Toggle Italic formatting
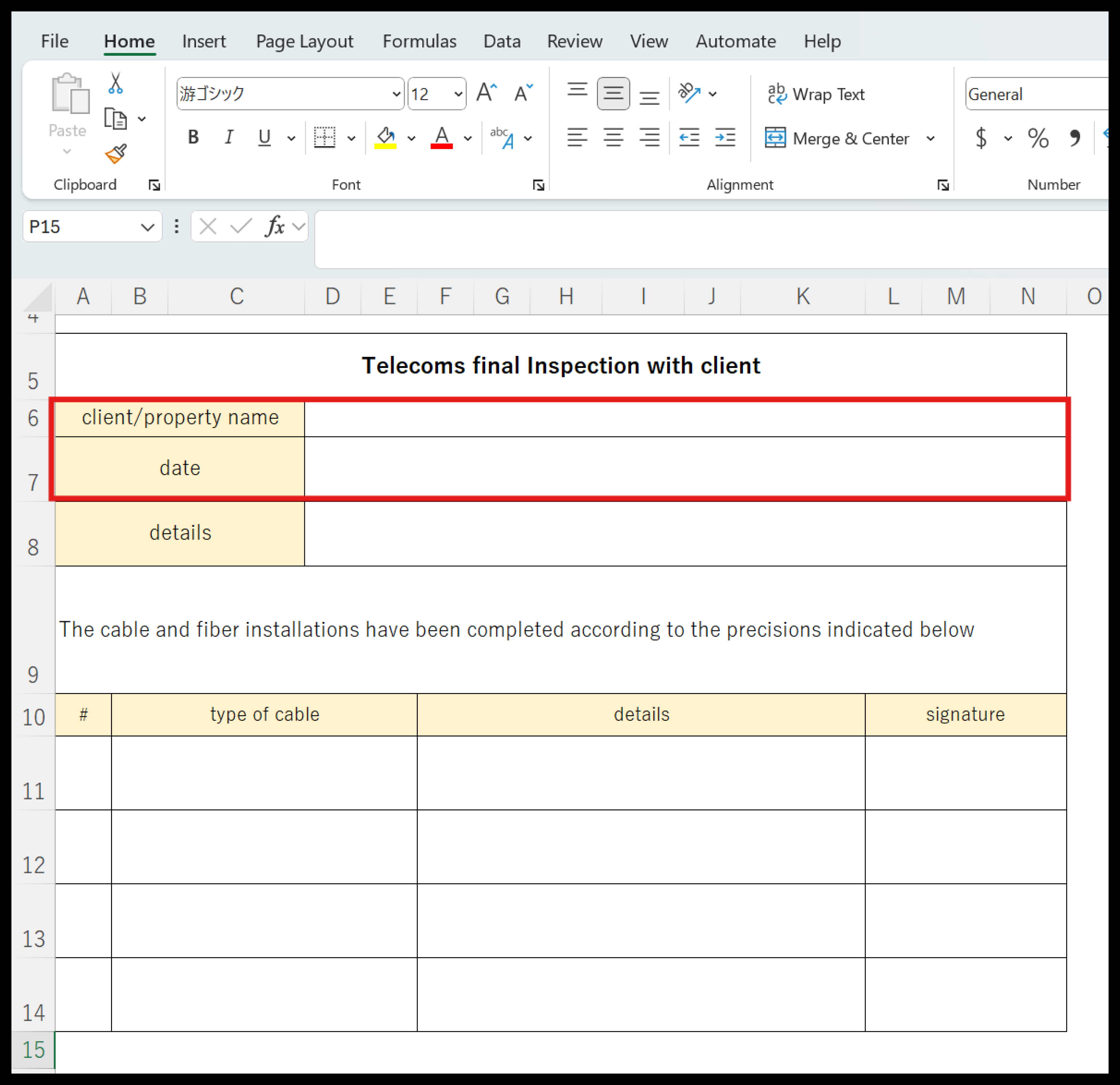The image size is (1120, 1085). pos(229,138)
